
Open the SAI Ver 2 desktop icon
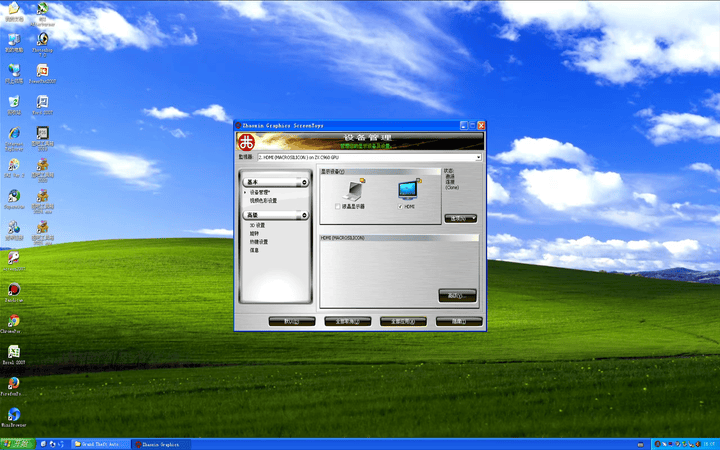14,168
